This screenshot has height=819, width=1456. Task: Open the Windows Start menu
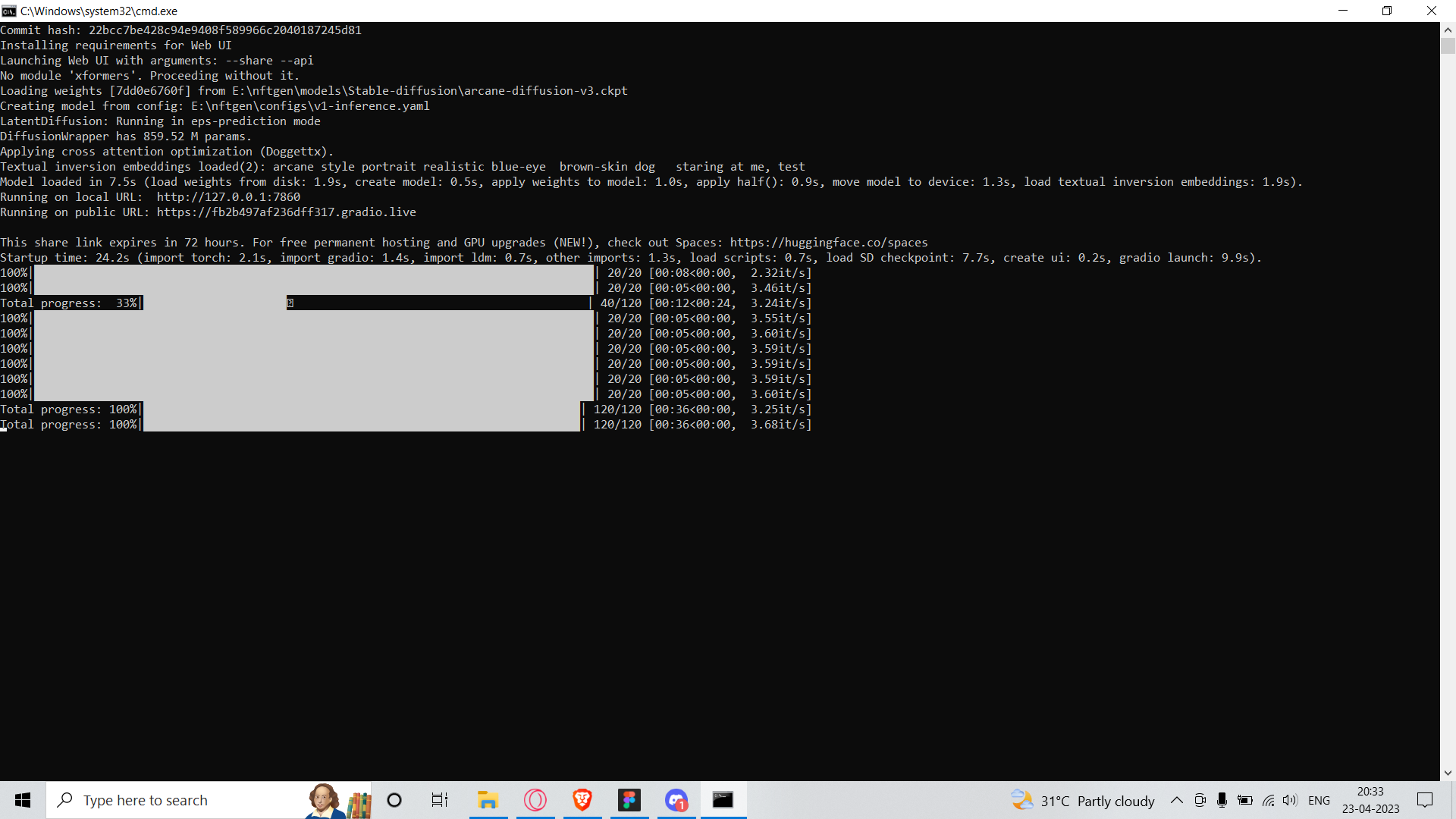pyautogui.click(x=23, y=800)
